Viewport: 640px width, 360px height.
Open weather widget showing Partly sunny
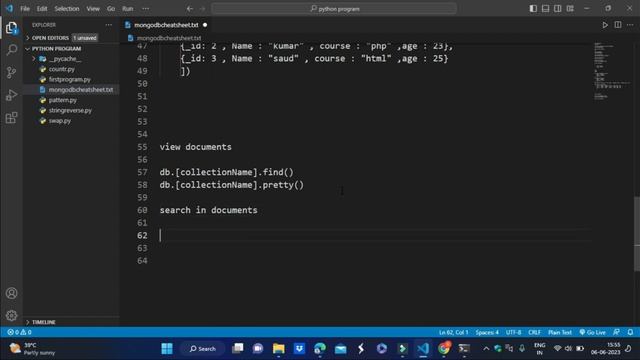pyautogui.click(x=33, y=349)
